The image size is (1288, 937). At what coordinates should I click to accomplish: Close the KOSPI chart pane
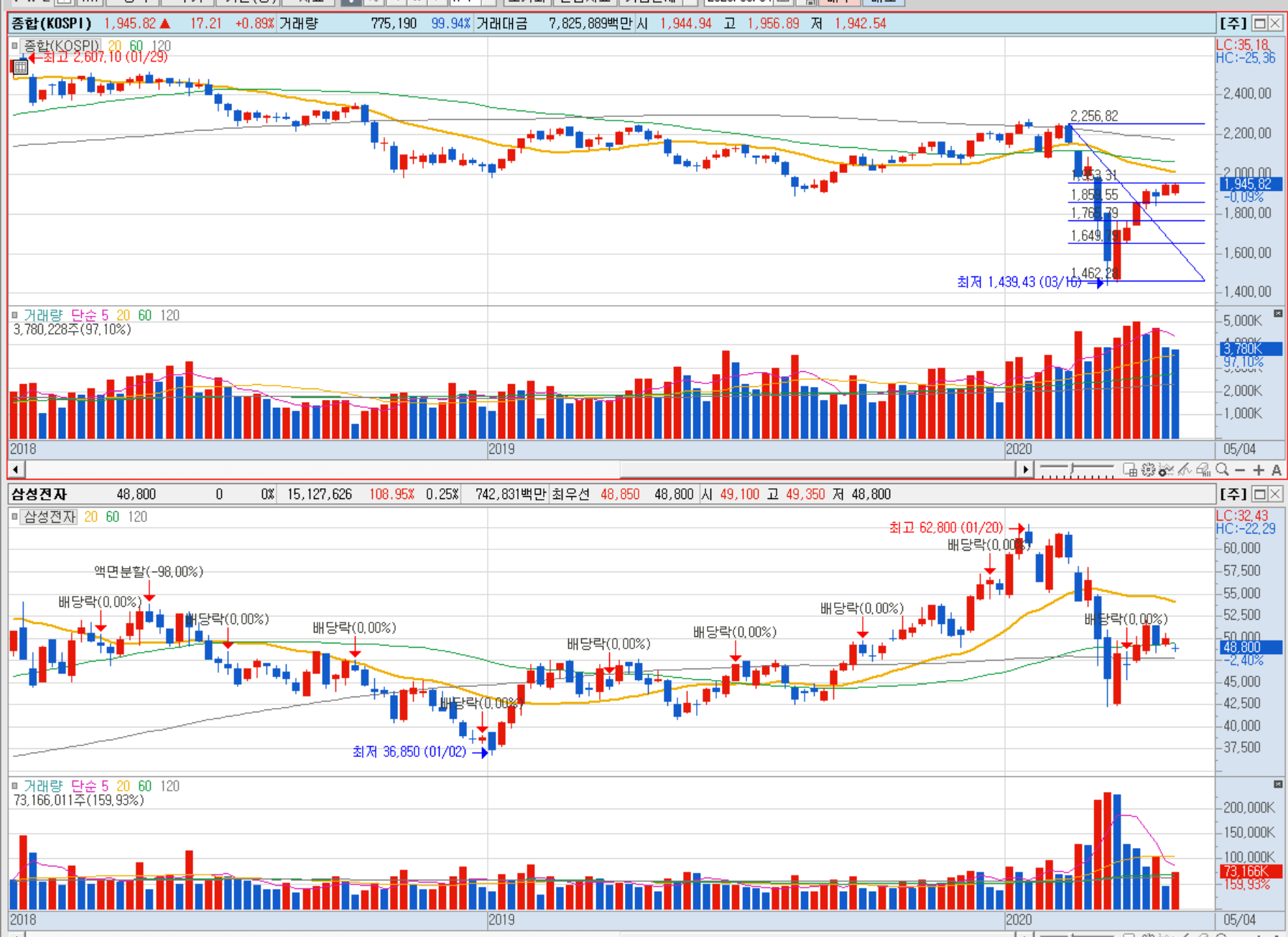pos(1275,24)
